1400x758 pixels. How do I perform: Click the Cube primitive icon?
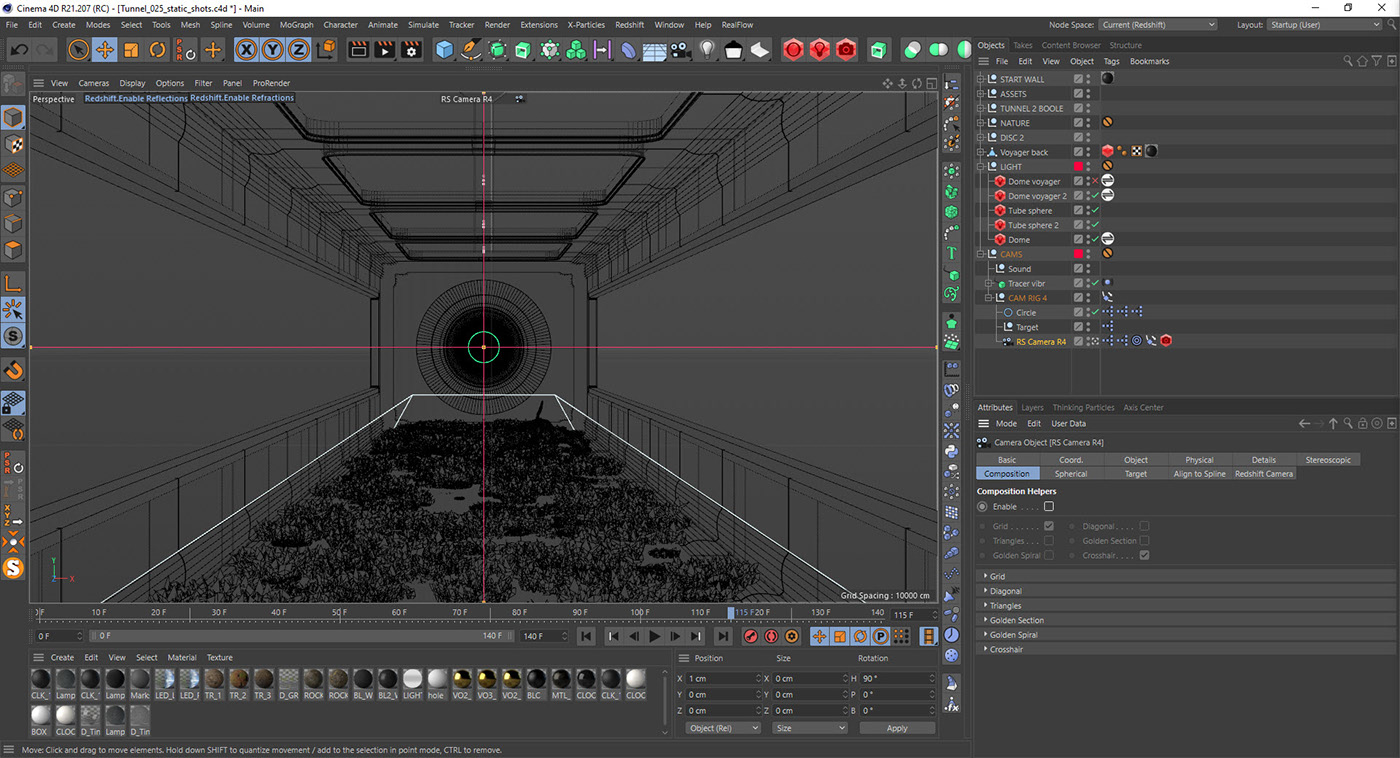(445, 49)
